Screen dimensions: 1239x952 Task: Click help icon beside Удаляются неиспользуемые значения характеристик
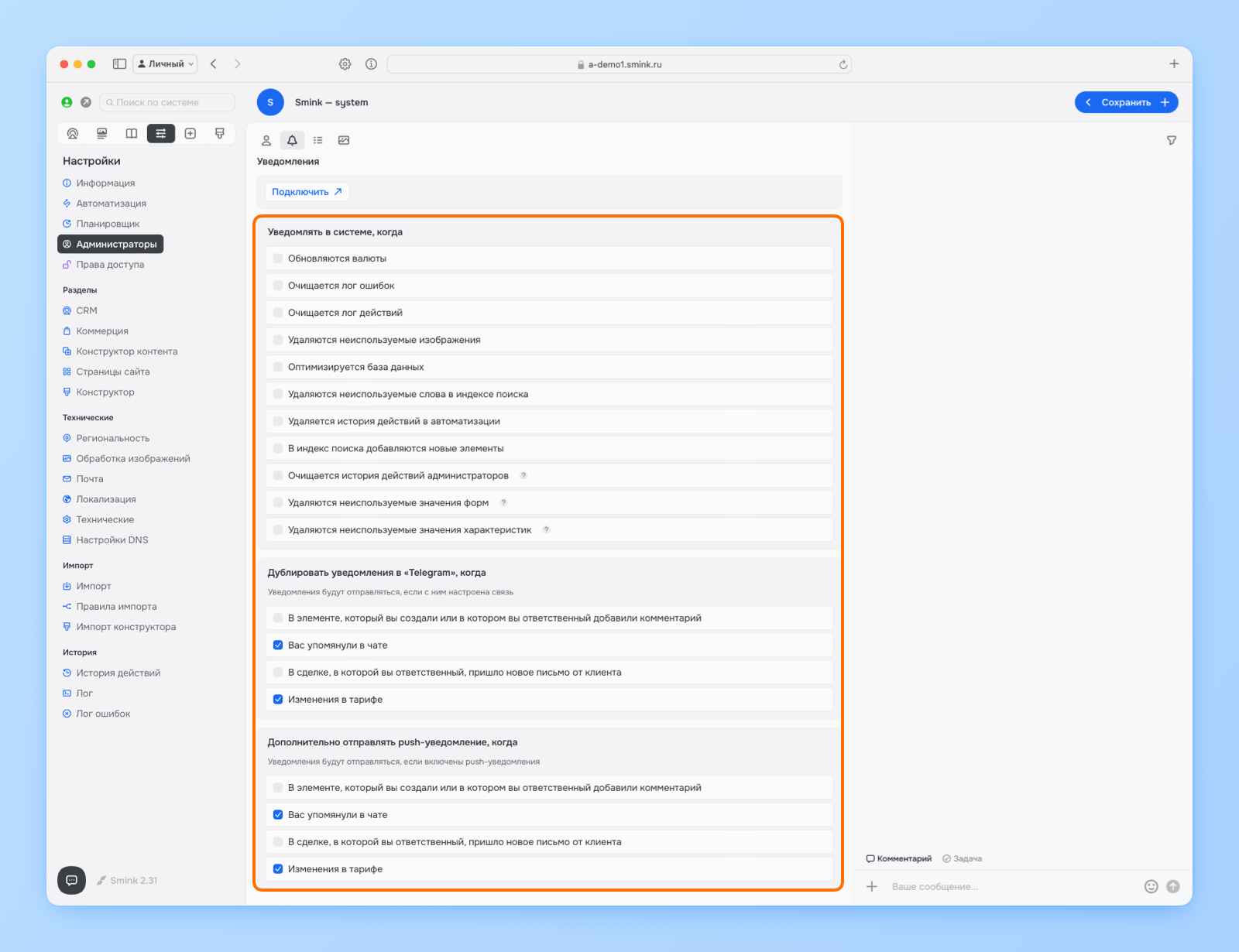pos(546,529)
